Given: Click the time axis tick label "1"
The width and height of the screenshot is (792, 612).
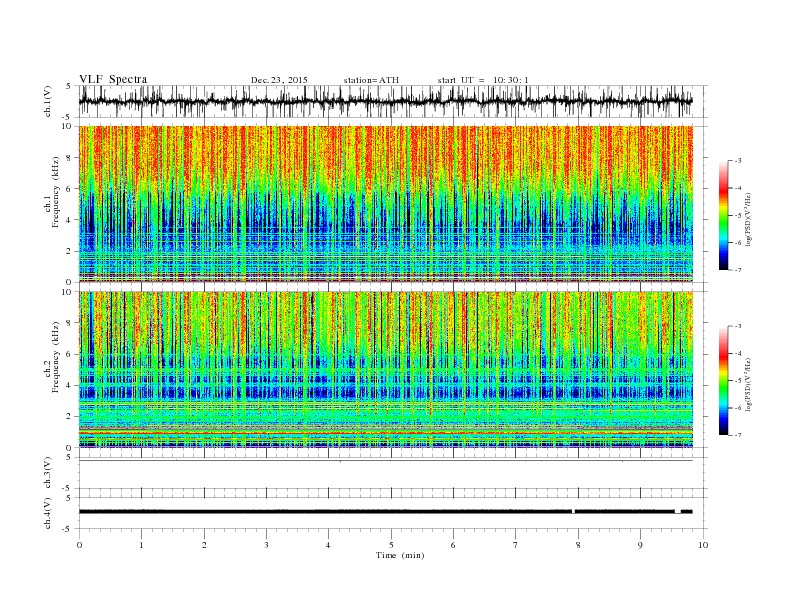Looking at the screenshot, I should click(x=141, y=545).
